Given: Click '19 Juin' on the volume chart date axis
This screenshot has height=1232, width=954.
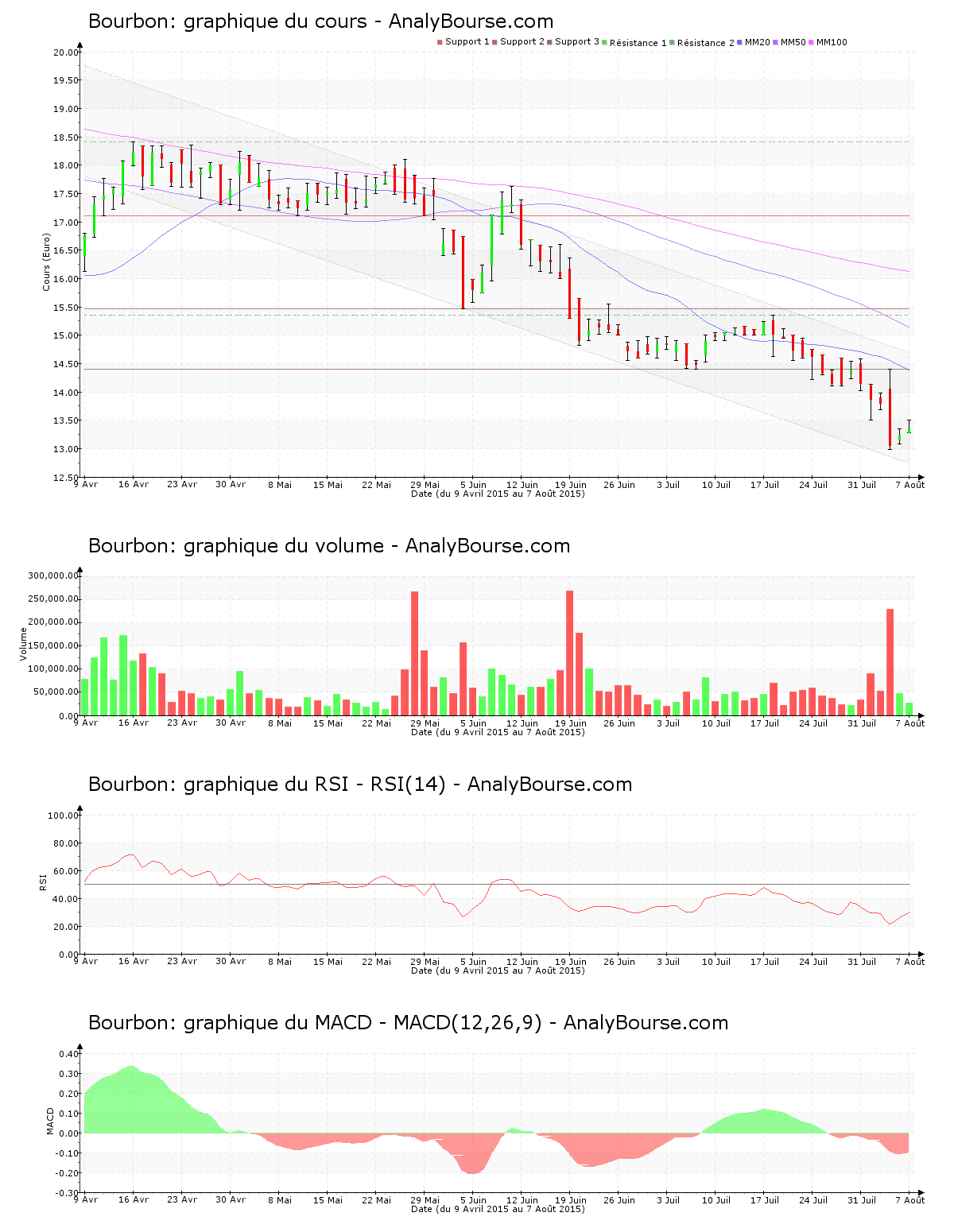Looking at the screenshot, I should click(x=571, y=723).
